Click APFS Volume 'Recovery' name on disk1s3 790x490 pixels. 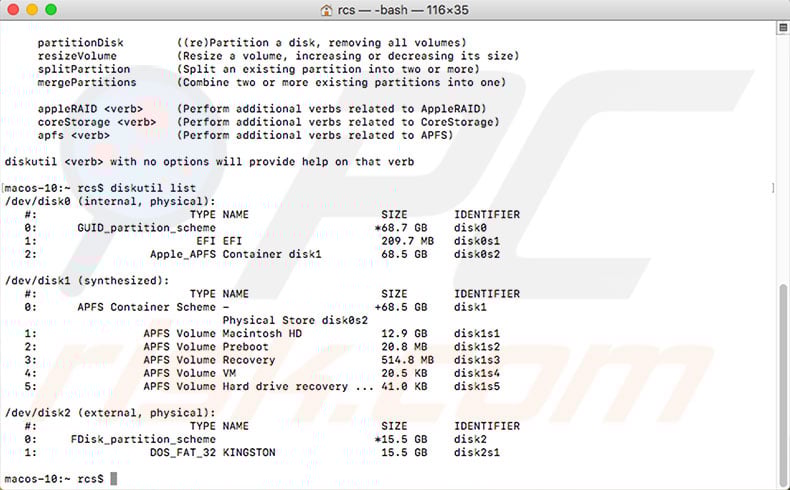(249, 360)
